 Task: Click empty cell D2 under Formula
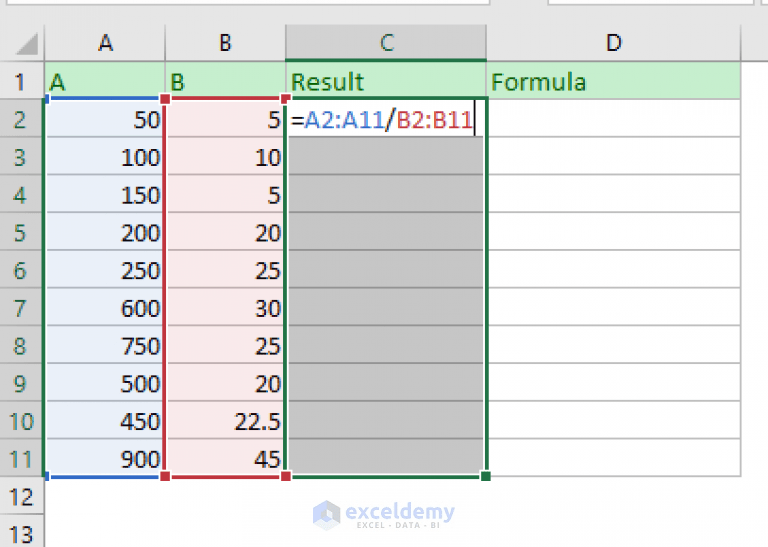(x=614, y=119)
